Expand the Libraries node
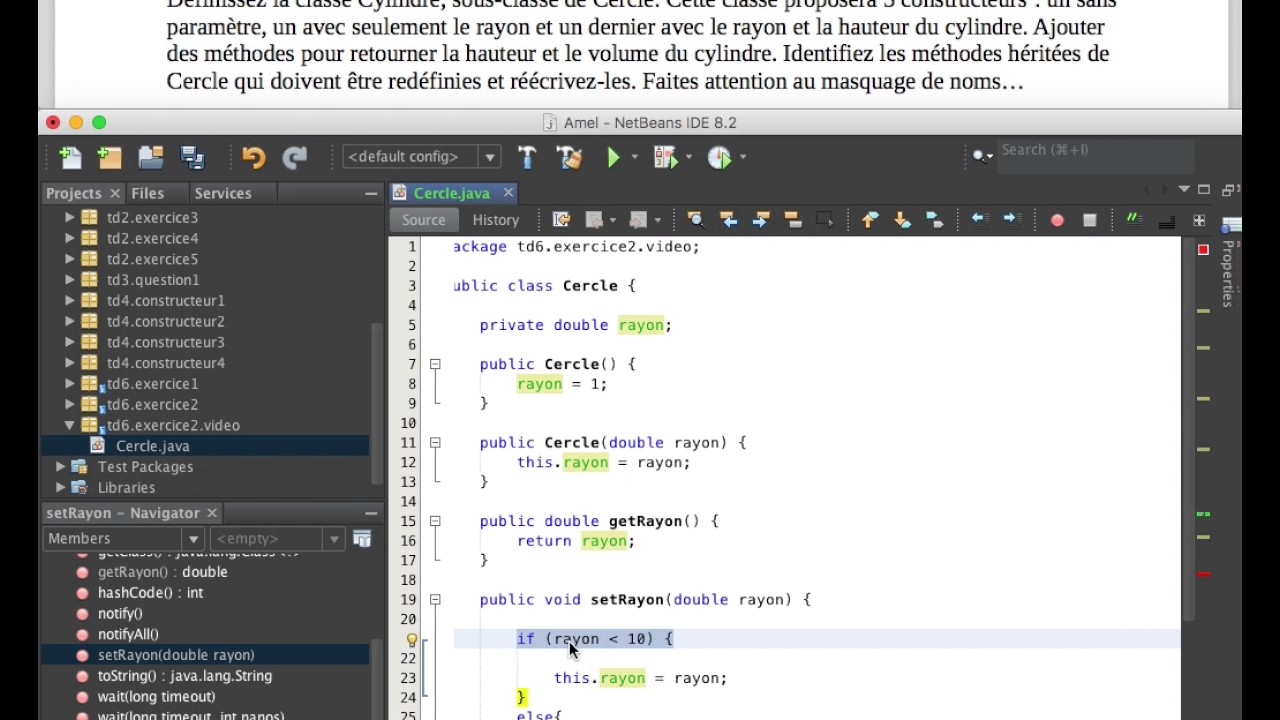This screenshot has width=1280, height=720. coord(61,488)
